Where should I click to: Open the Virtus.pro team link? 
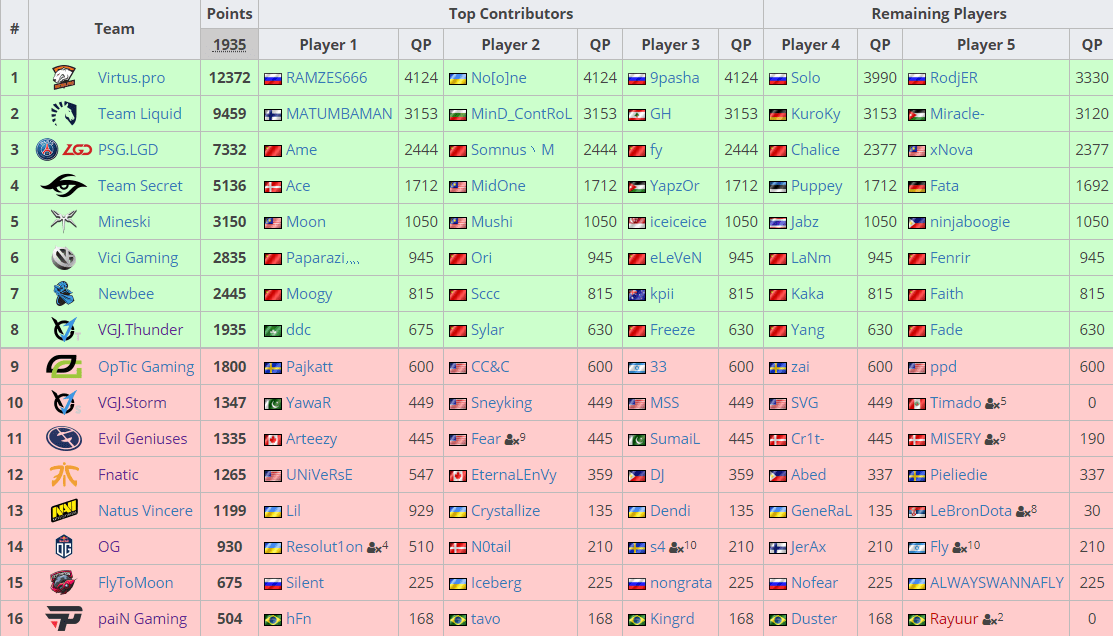point(131,78)
